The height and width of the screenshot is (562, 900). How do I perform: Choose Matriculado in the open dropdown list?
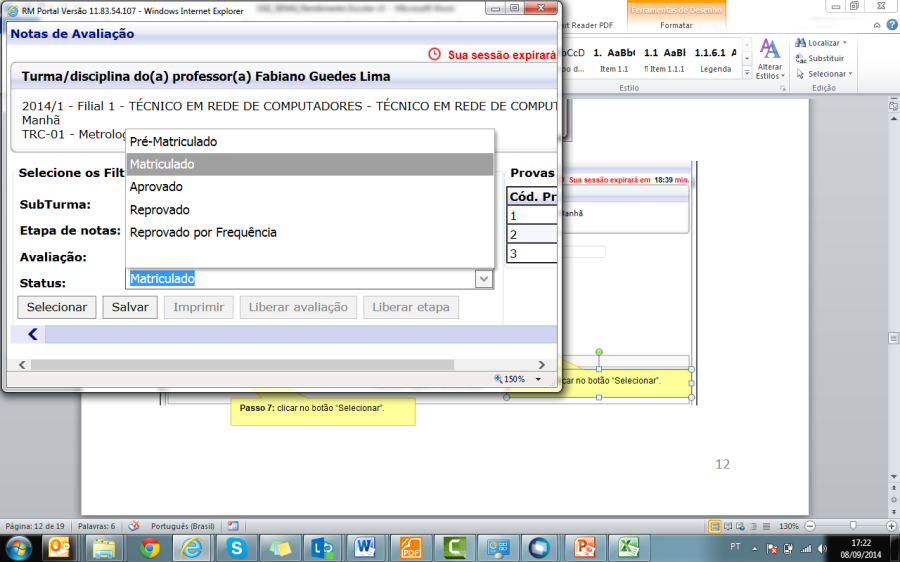310,164
